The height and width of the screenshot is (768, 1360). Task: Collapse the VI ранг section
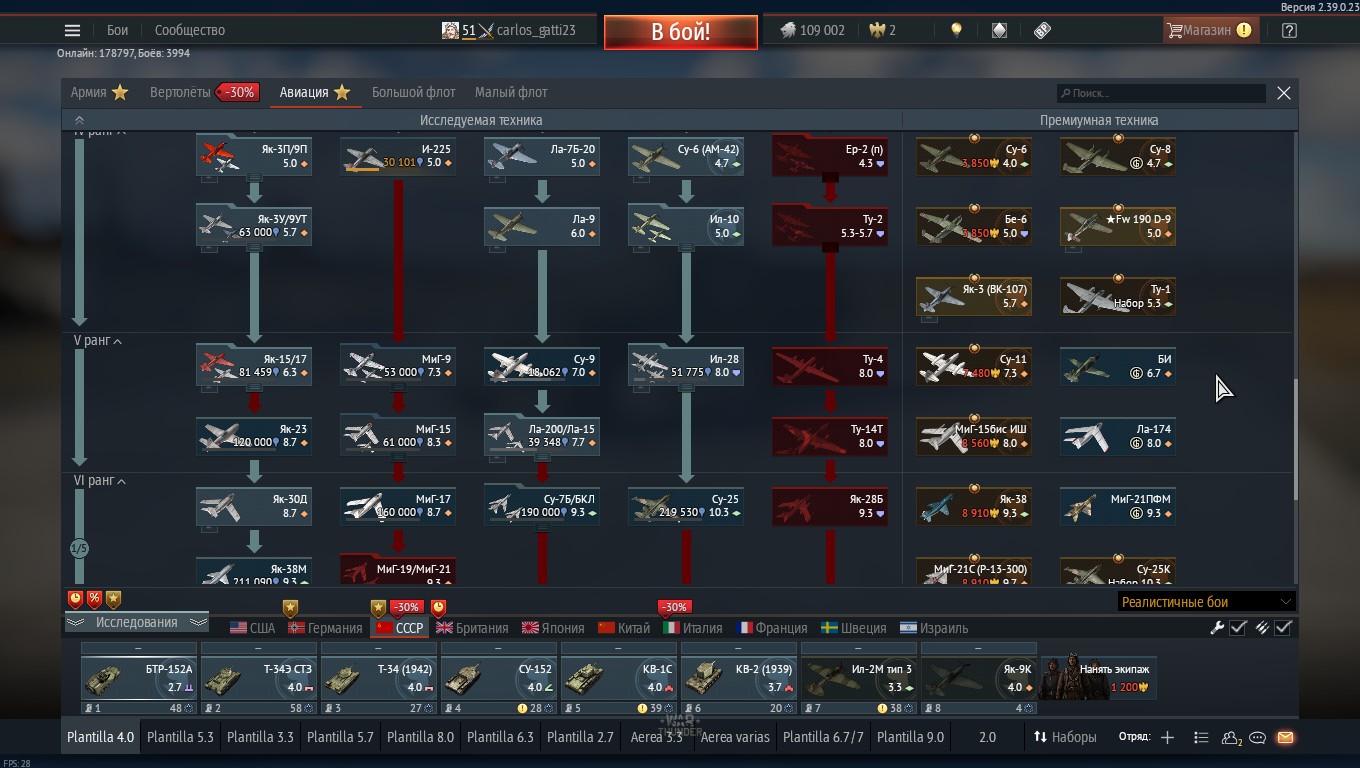point(100,481)
